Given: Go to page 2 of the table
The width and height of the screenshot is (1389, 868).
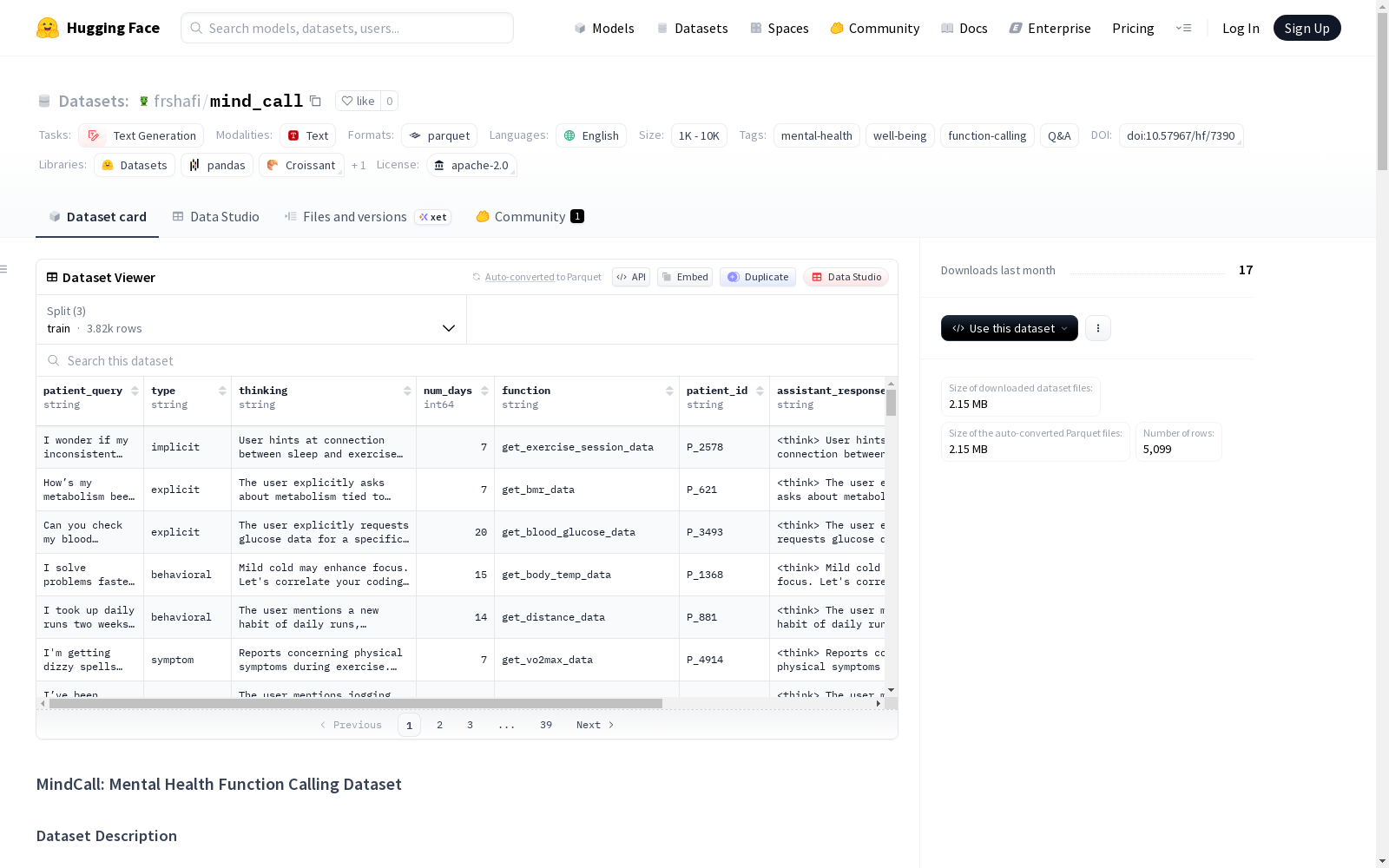Looking at the screenshot, I should pos(440,725).
